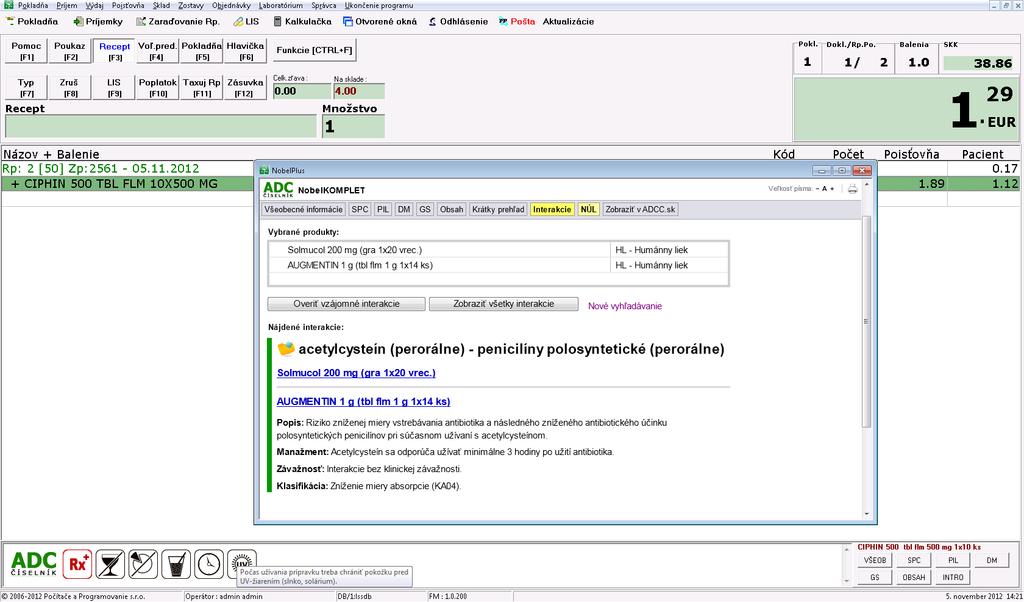Click the Hlavička [F6] button
Image resolution: width=1024 pixels, height=602 pixels.
coord(245,51)
